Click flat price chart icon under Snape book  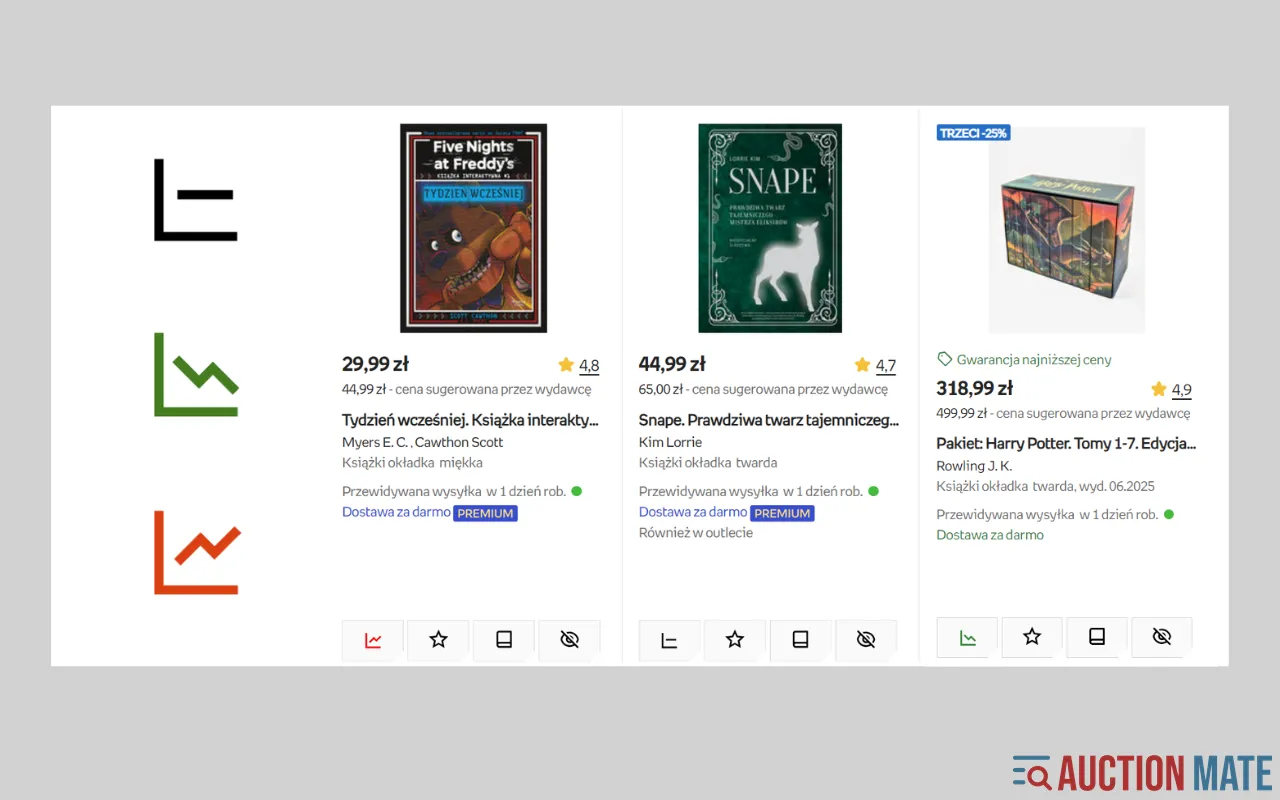[x=670, y=640]
